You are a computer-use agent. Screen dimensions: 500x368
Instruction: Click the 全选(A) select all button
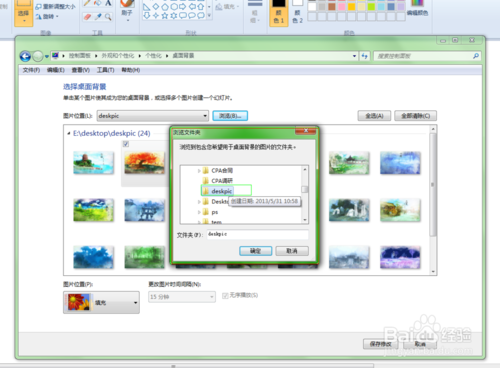point(374,116)
